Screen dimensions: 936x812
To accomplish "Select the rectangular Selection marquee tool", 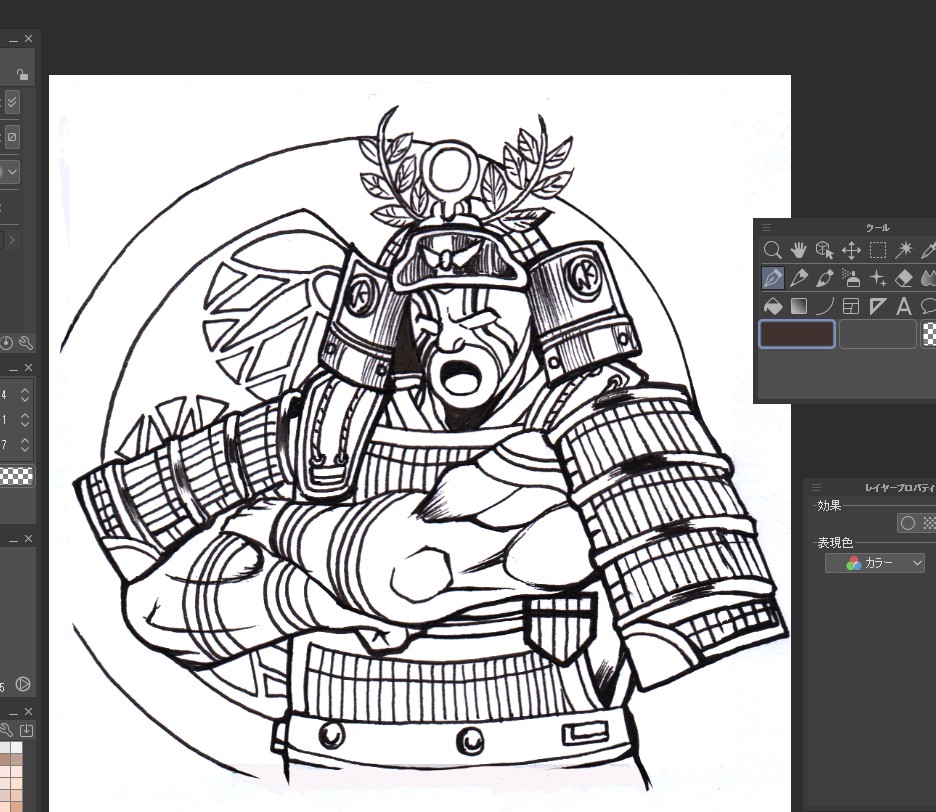I will pos(878,250).
